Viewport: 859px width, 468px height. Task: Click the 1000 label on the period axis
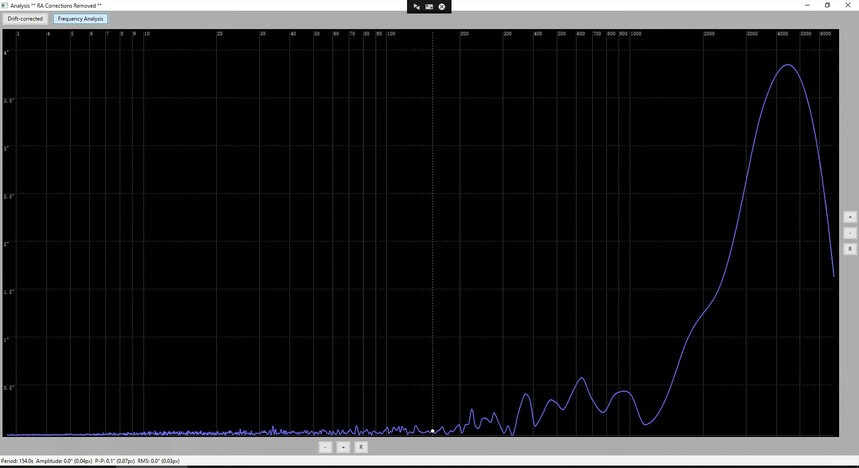[636, 34]
